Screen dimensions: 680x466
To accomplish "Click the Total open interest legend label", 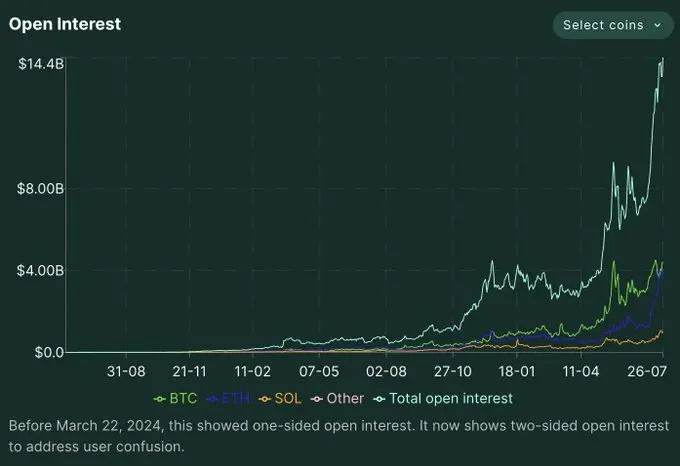I will tap(451, 398).
